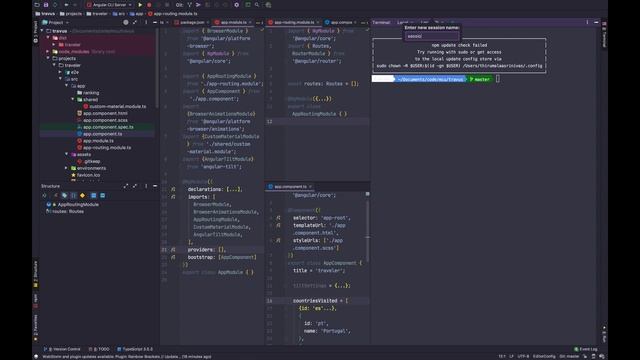Viewport: 640px width, 360px height.
Task: Click the Open folder icon in the top toolbar
Action: pyautogui.click(x=37, y=5)
